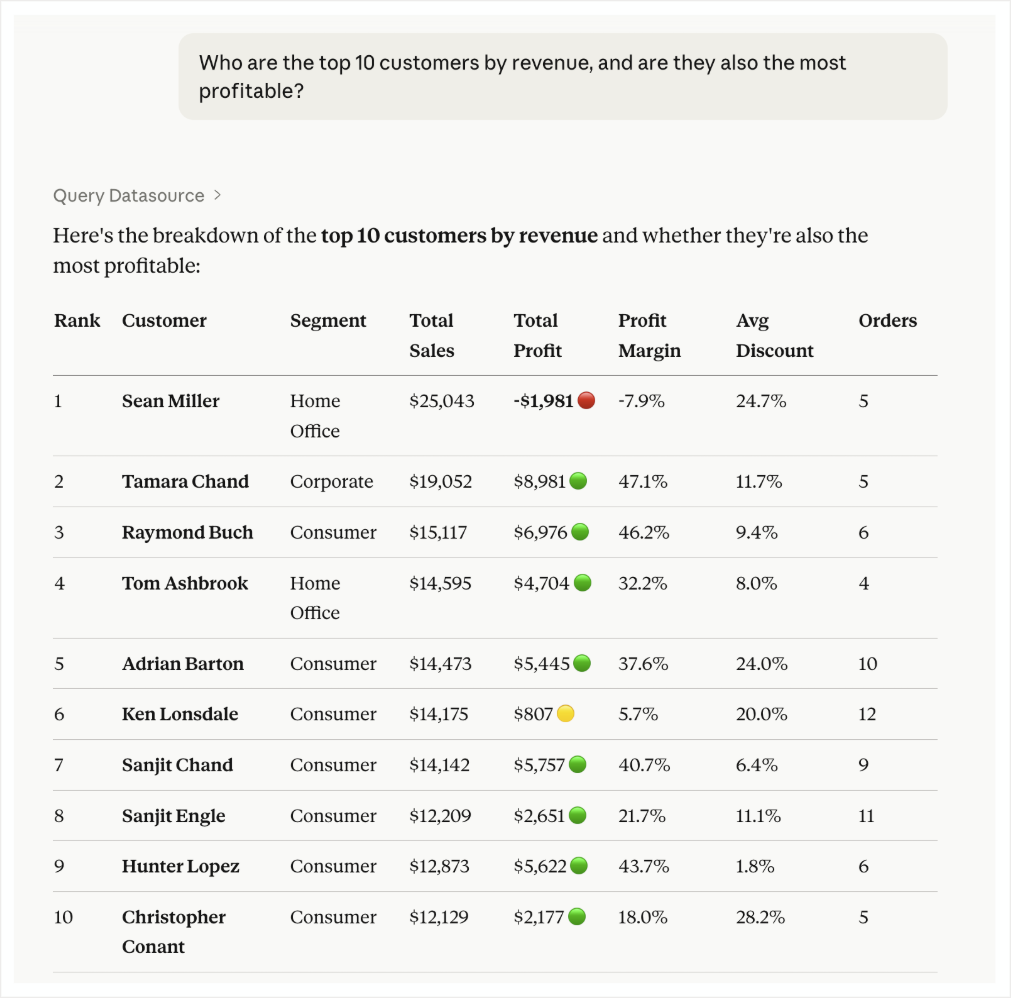The height and width of the screenshot is (998, 1011).
Task: Click the green dot beside Christopher Conant's $2,177
Action: [x=578, y=917]
